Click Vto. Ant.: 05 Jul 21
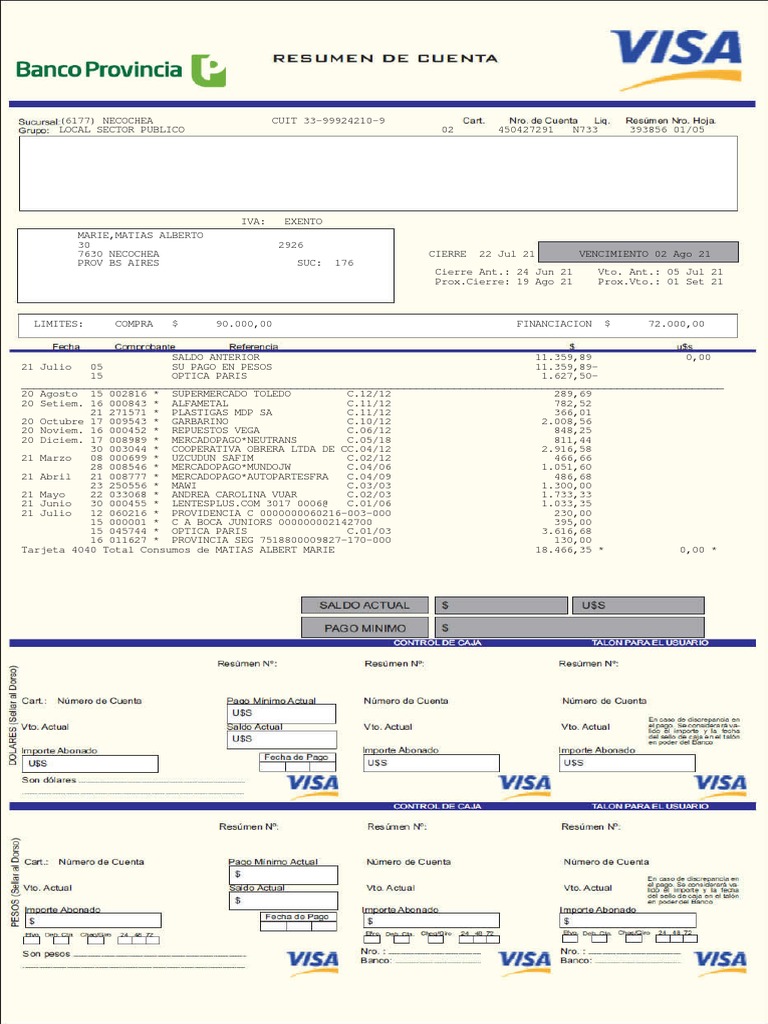768x1024 pixels. click(660, 272)
